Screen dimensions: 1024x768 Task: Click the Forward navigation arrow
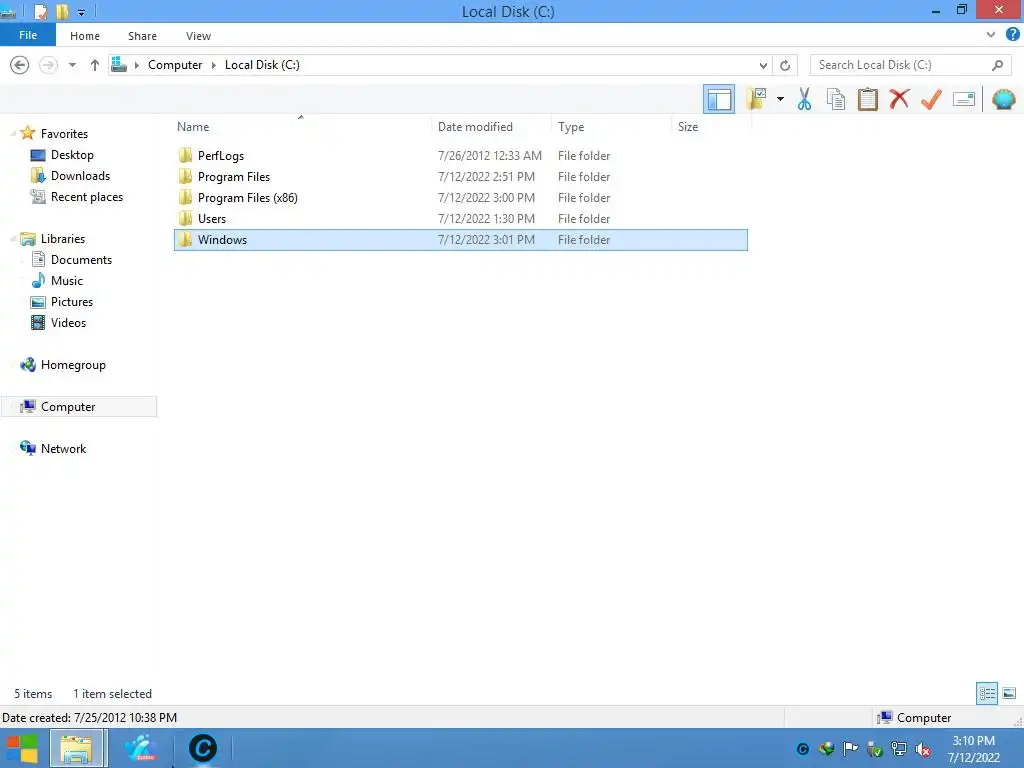tap(48, 65)
